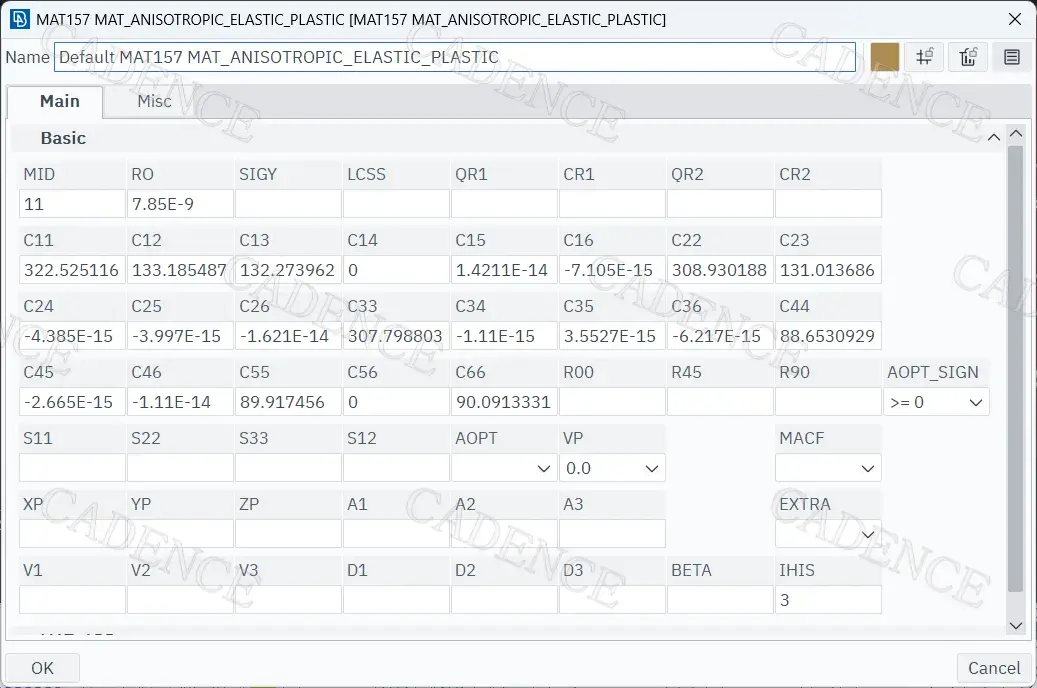Click the Name text field
The width and height of the screenshot is (1037, 688).
click(x=455, y=57)
